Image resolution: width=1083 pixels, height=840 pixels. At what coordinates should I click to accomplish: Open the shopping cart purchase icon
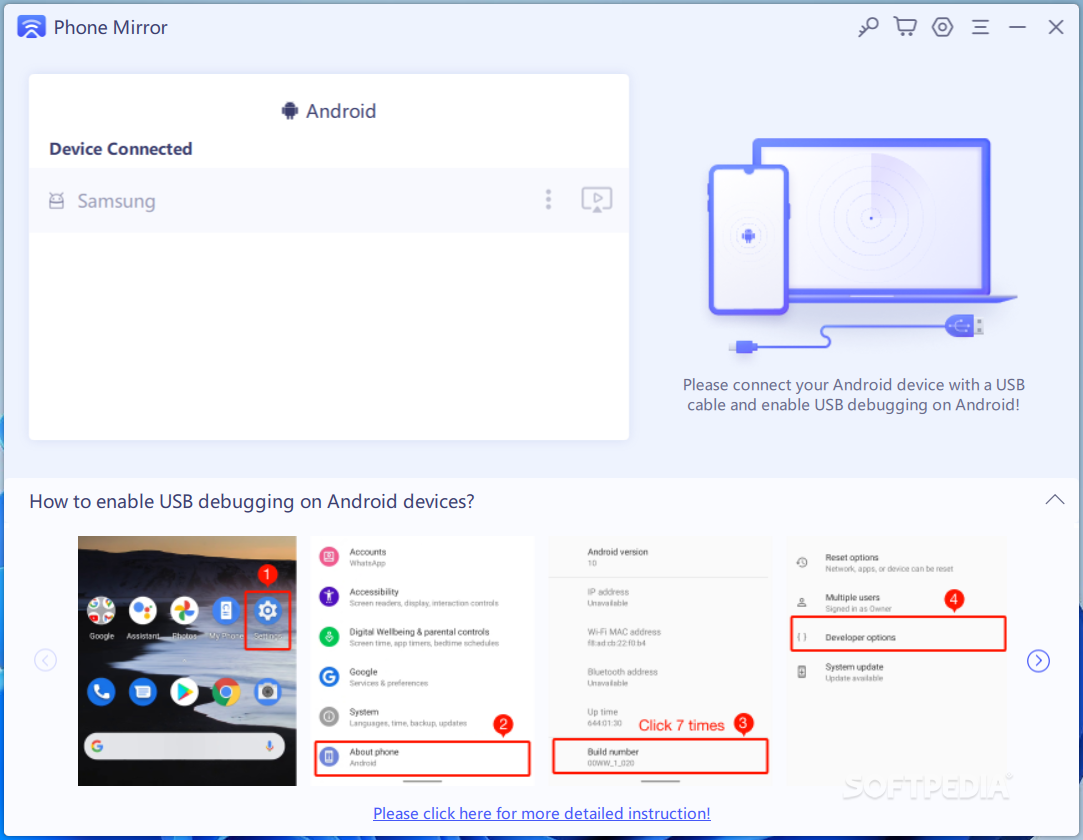[x=905, y=27]
